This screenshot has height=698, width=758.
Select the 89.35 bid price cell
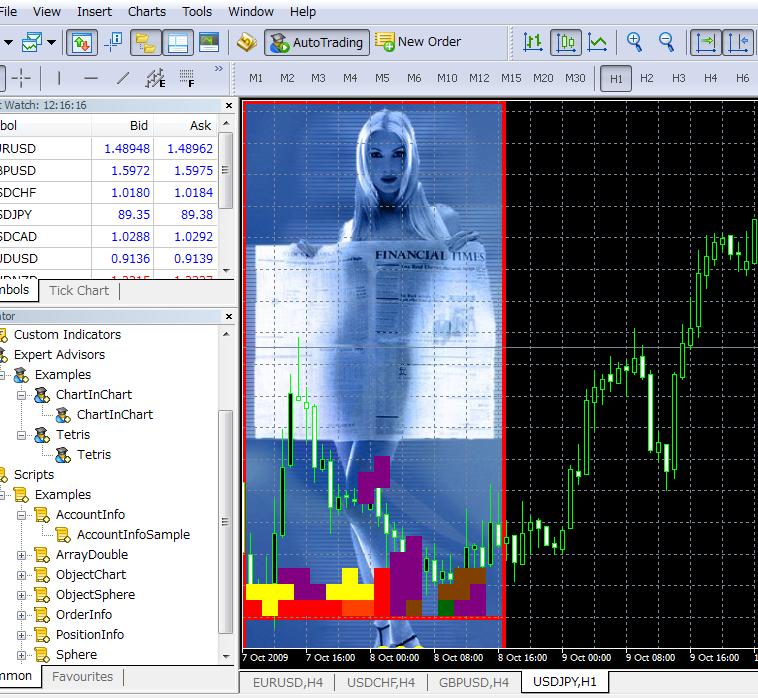tap(123, 215)
